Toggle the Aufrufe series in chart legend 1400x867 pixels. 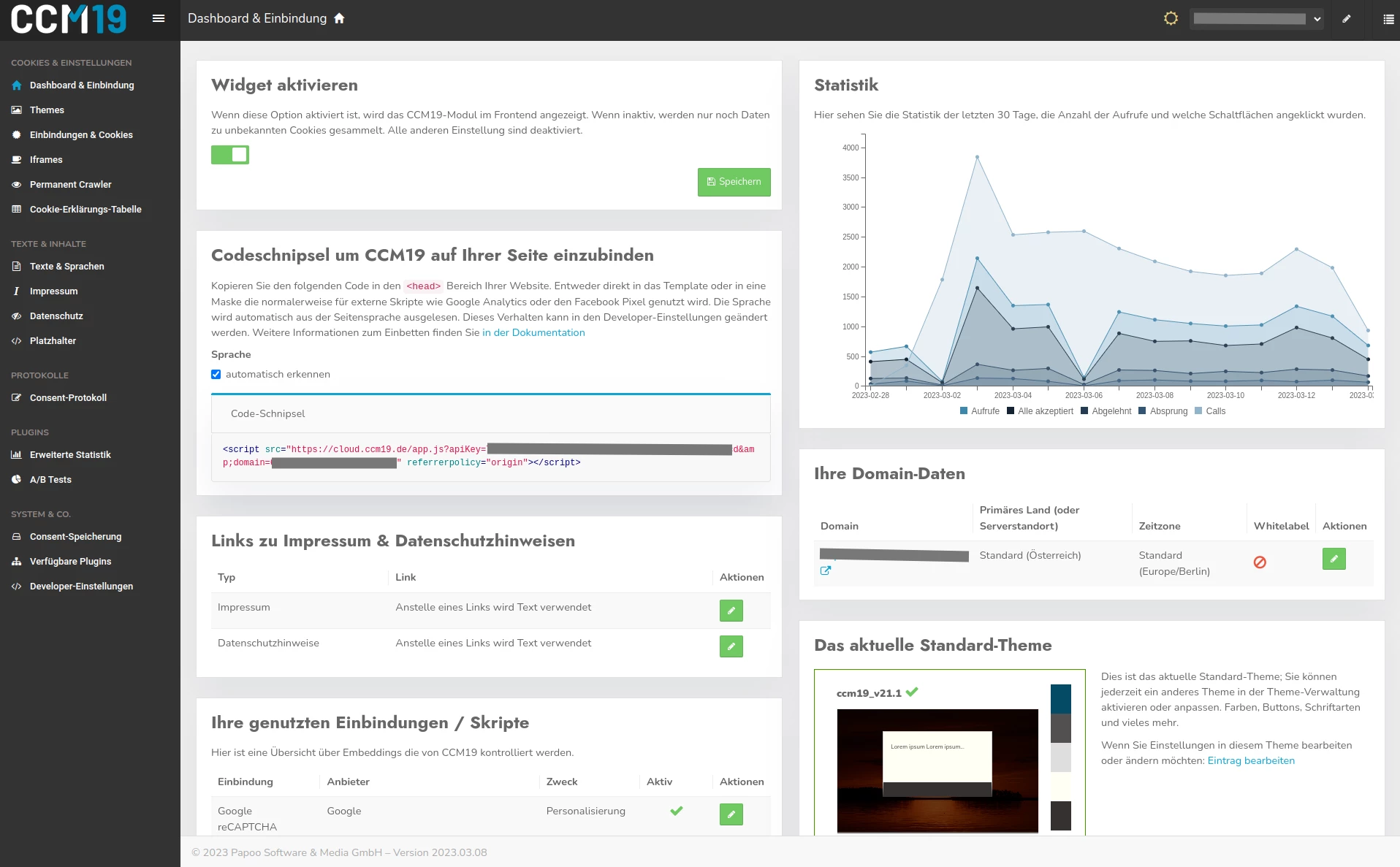[x=979, y=411]
